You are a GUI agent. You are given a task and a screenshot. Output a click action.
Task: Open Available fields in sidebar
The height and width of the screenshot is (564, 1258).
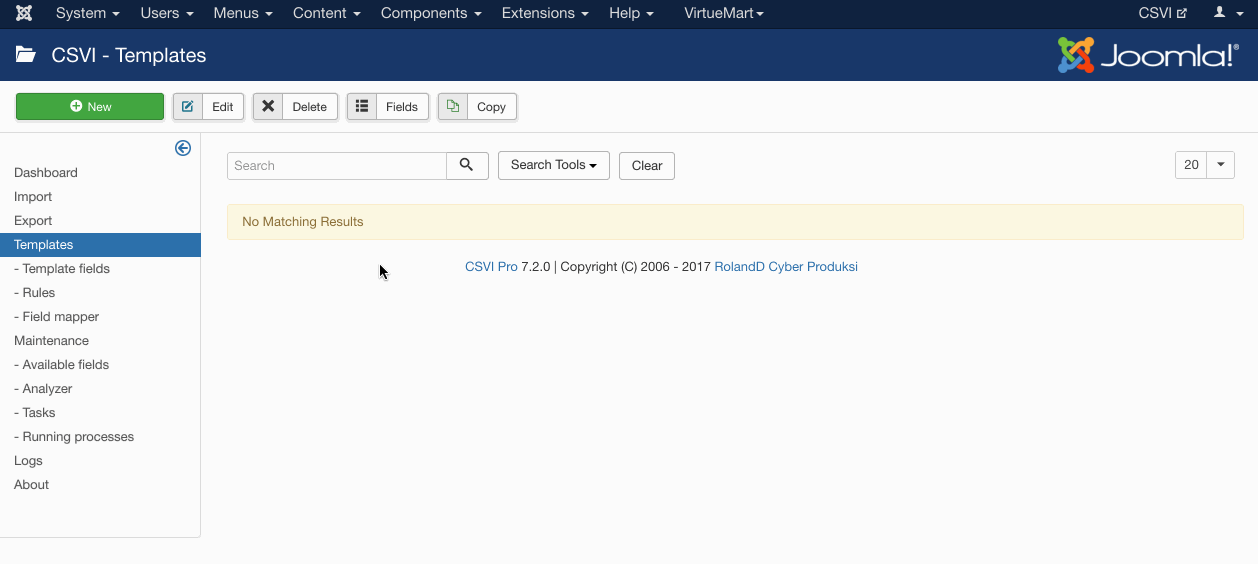[x=62, y=365]
